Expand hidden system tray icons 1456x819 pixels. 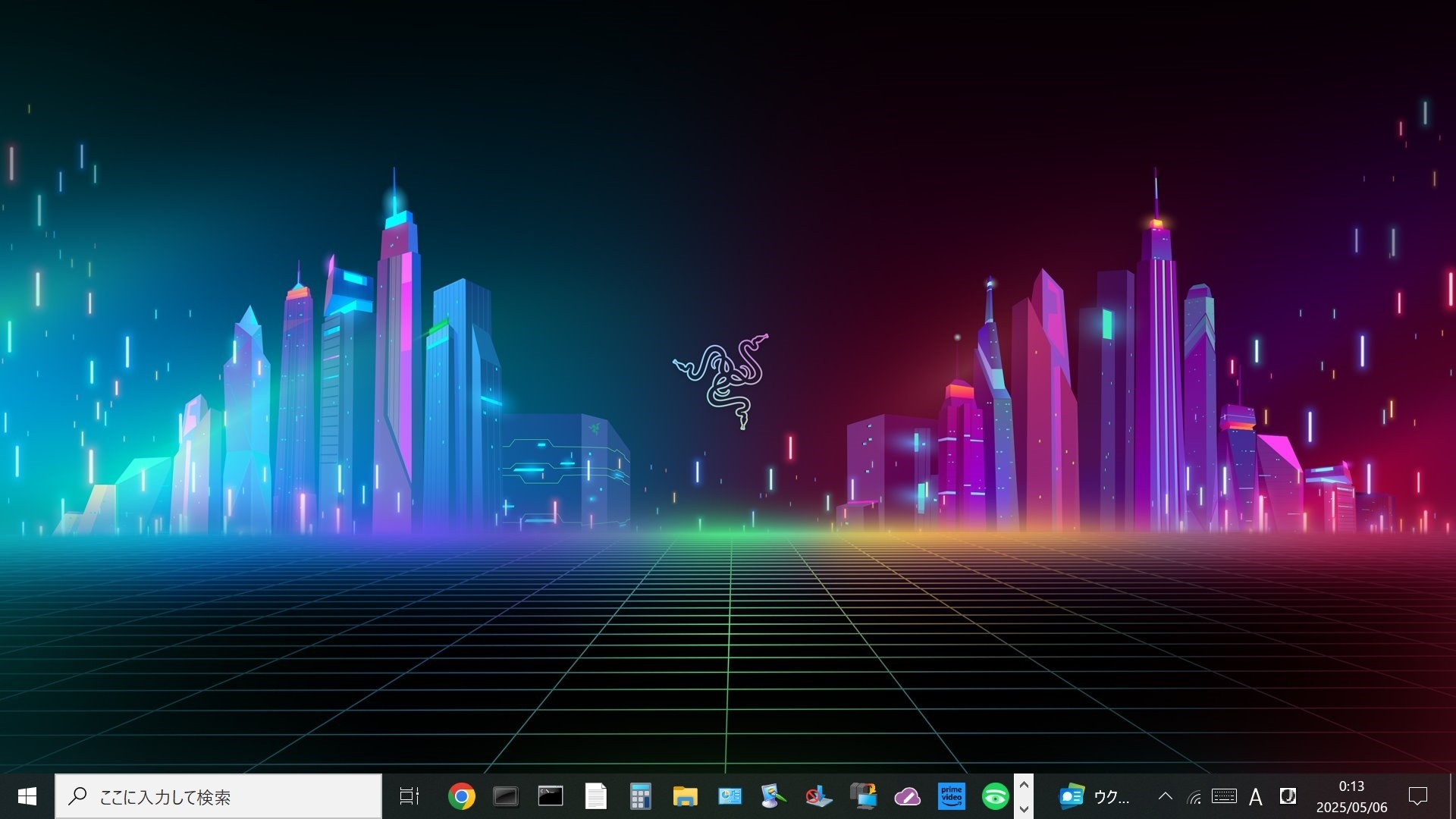click(x=1165, y=796)
